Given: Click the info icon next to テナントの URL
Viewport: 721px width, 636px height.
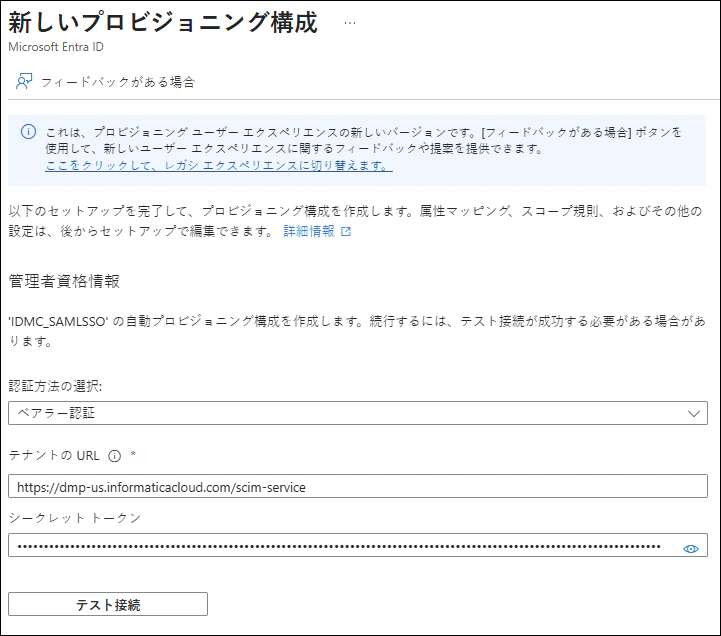Looking at the screenshot, I should click(x=114, y=456).
